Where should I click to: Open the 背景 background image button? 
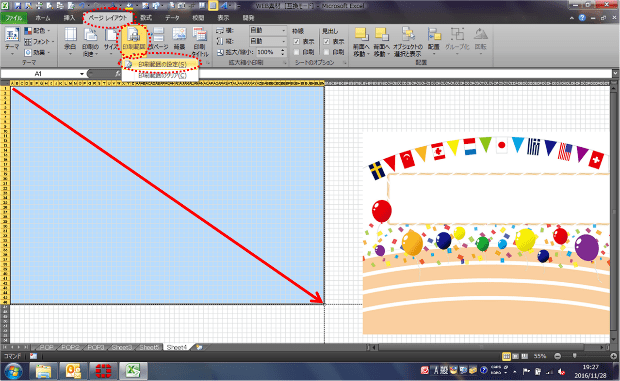tap(179, 40)
